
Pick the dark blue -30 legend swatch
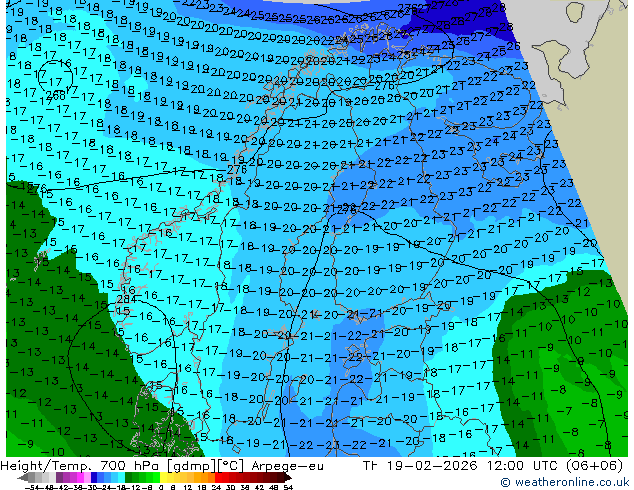click(94, 478)
